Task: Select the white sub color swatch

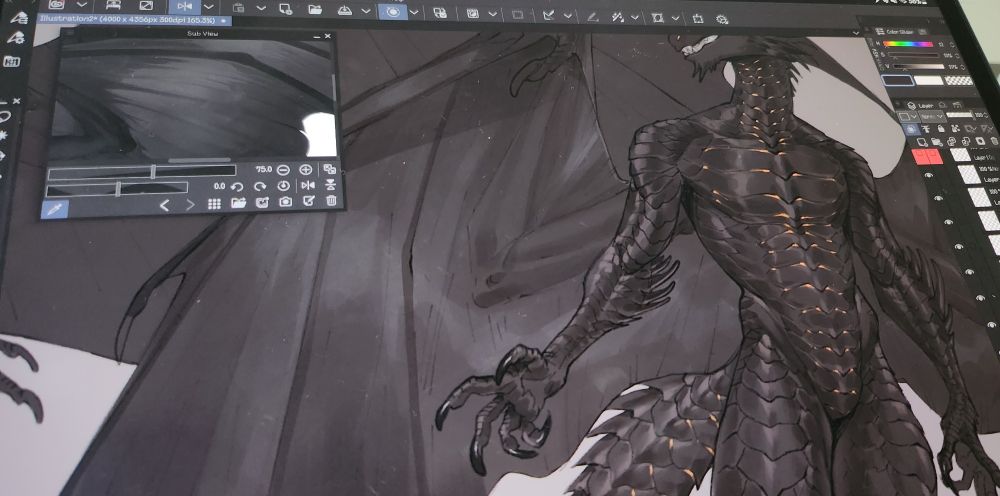Action: click(x=929, y=80)
